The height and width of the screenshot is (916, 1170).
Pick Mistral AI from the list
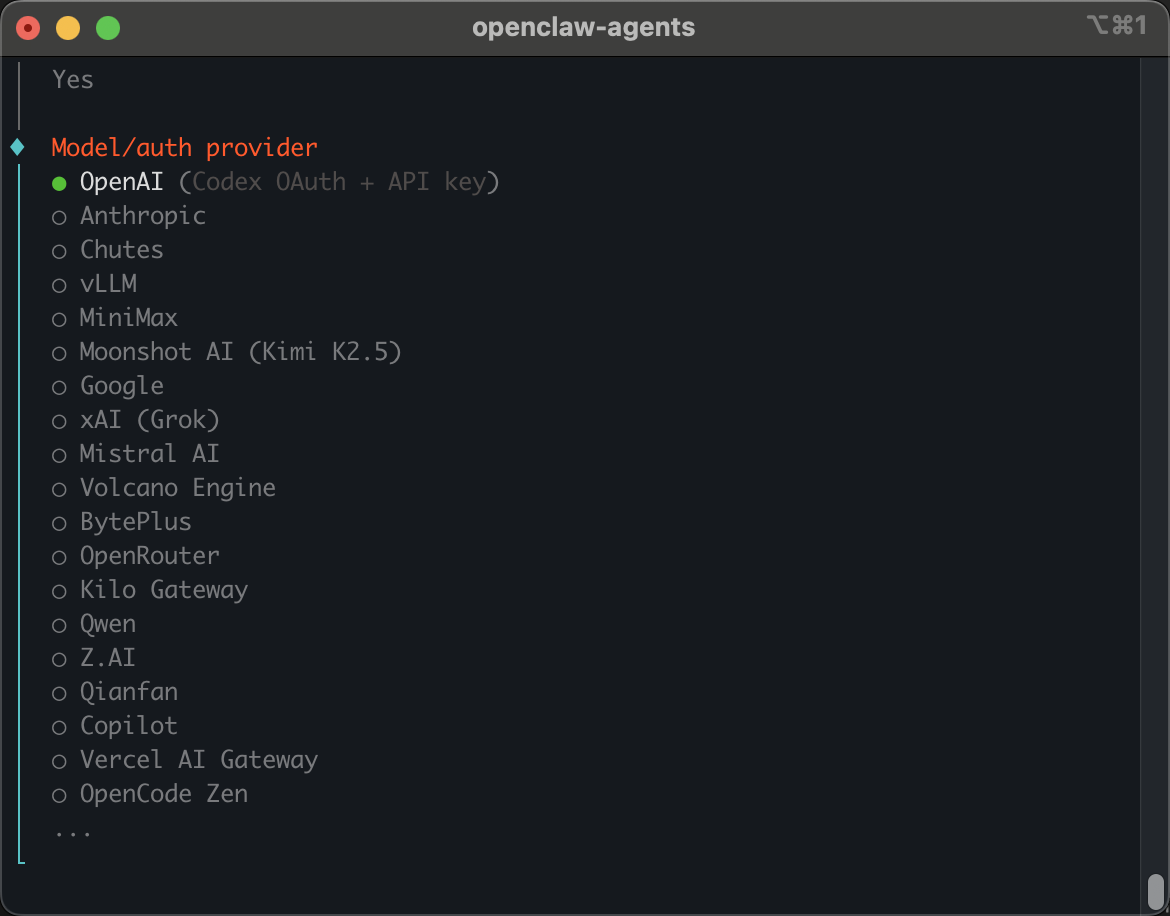(x=149, y=454)
